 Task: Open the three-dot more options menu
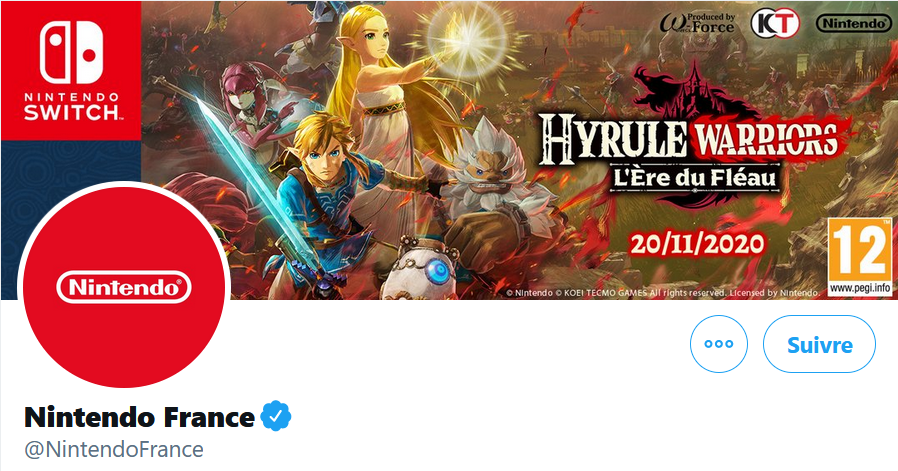coord(719,344)
